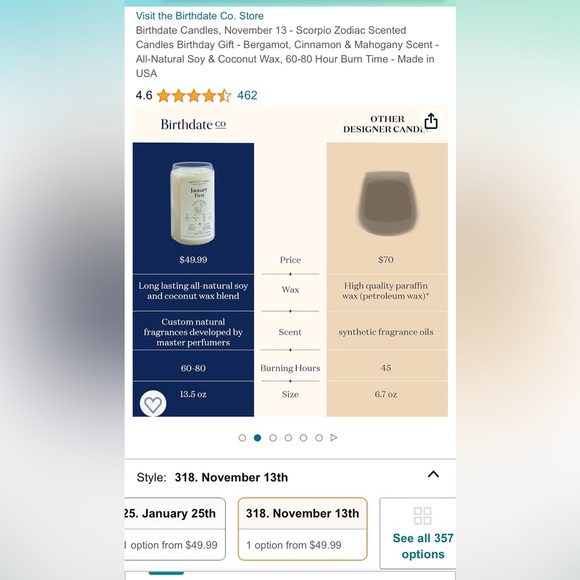Open the 462 reviews count link

[x=247, y=95]
